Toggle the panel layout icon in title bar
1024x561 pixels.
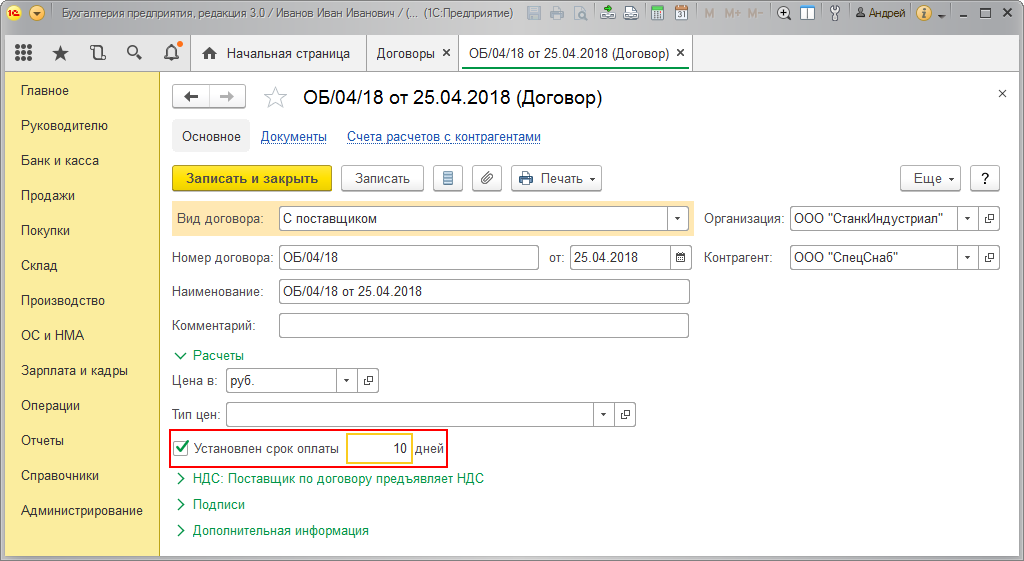pos(808,13)
